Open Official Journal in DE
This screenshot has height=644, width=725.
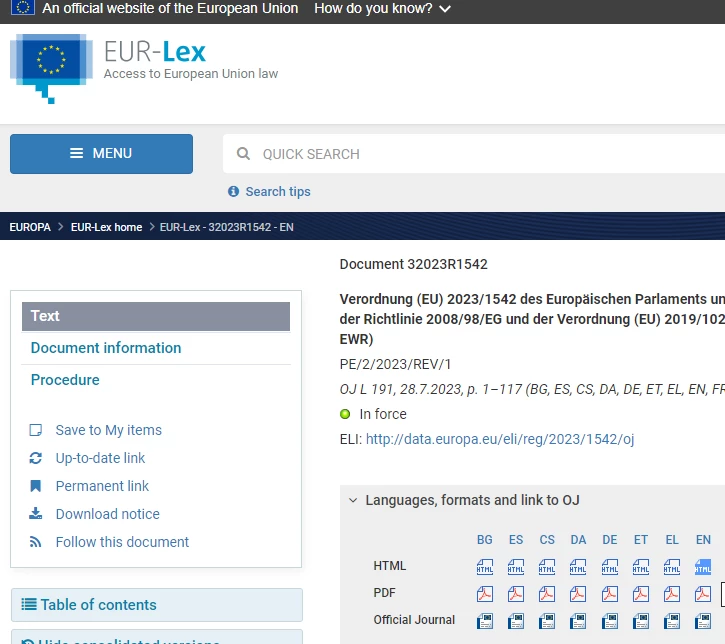coord(609,621)
